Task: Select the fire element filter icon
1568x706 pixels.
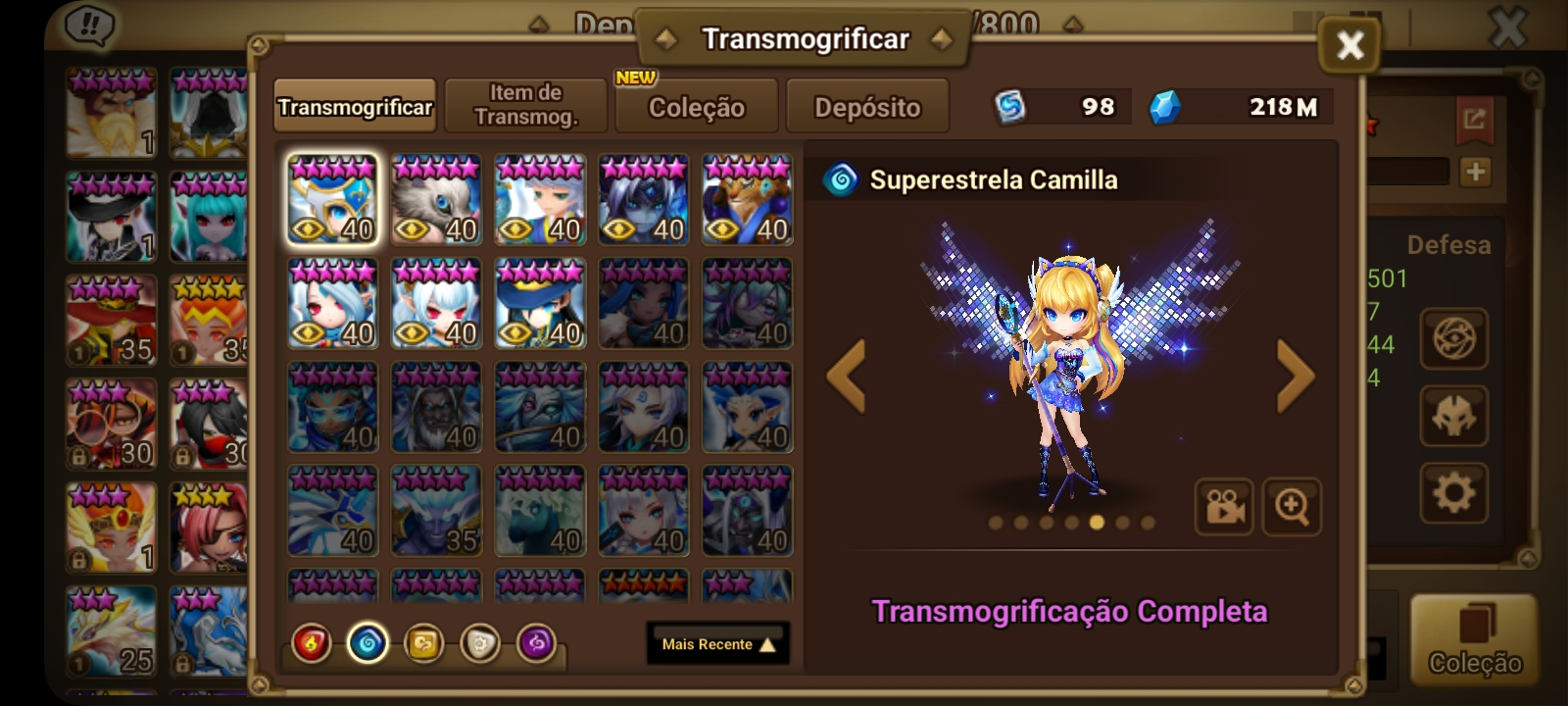Action: click(312, 644)
